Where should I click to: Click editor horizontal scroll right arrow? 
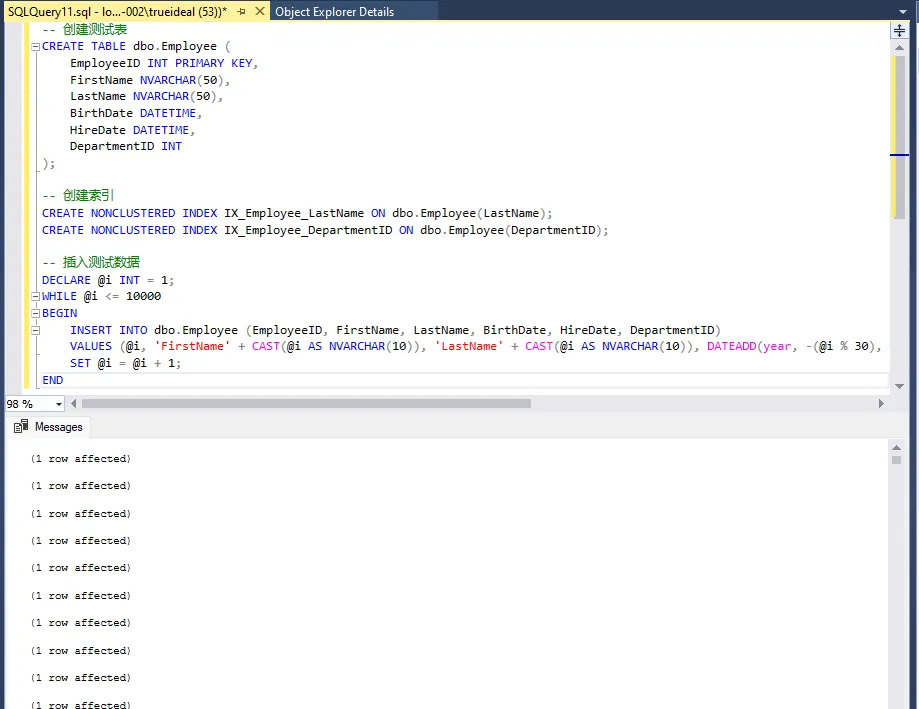pos(881,404)
